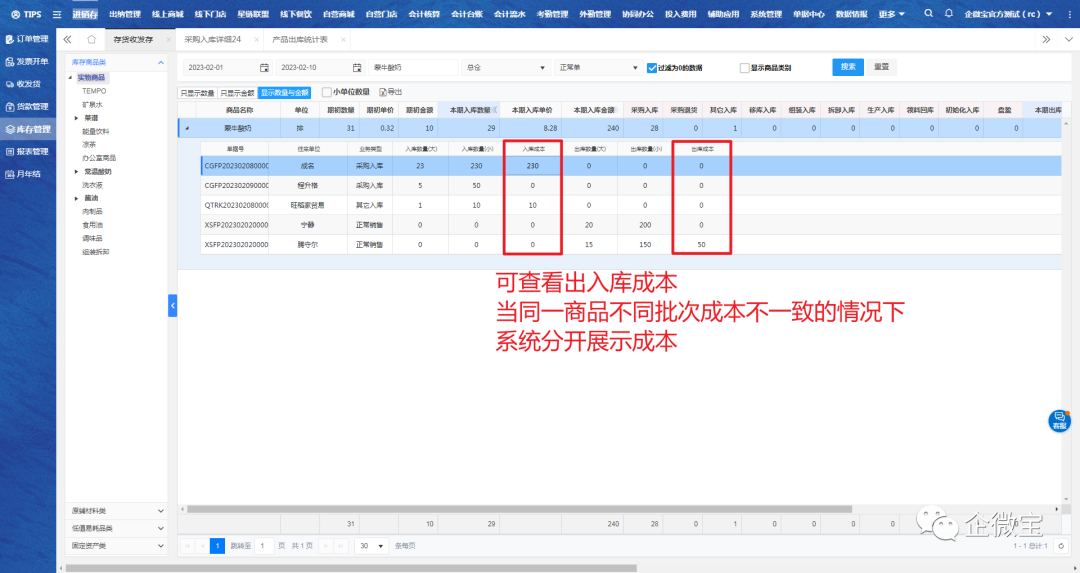Click the blue 搜索 button
The image size is (1080, 573).
[x=848, y=67]
